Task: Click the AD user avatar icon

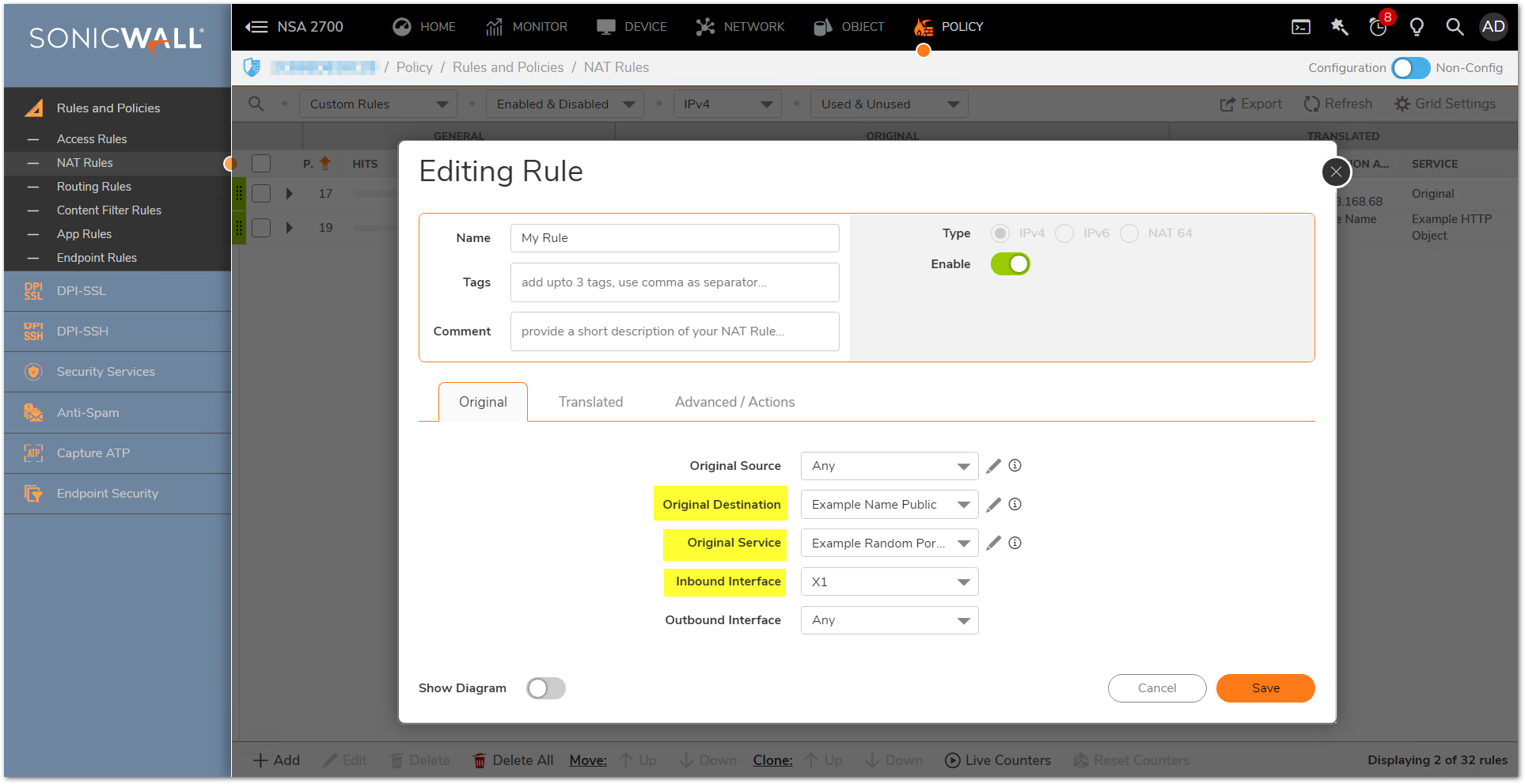Action: (x=1493, y=27)
